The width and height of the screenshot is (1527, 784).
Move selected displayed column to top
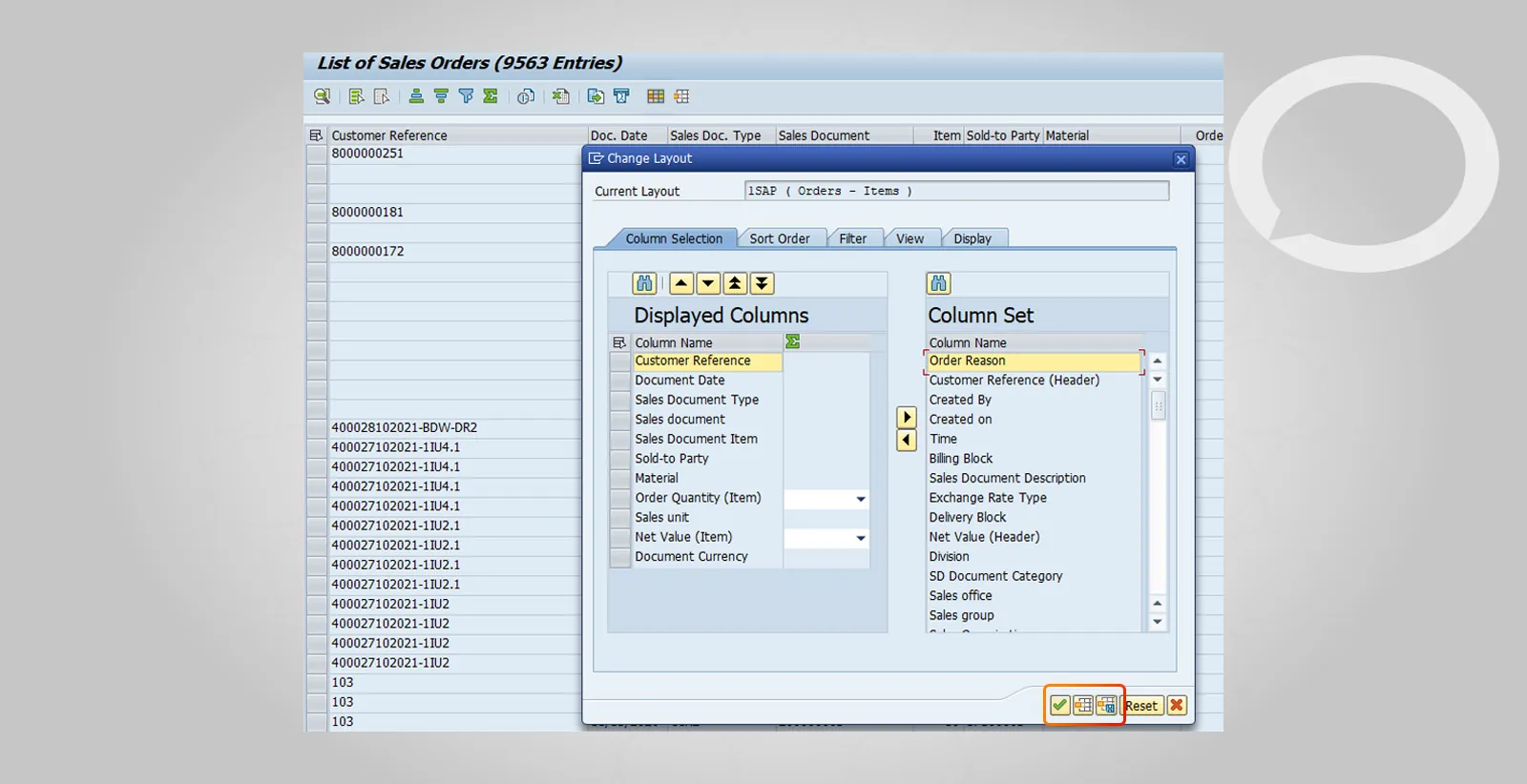click(x=735, y=283)
